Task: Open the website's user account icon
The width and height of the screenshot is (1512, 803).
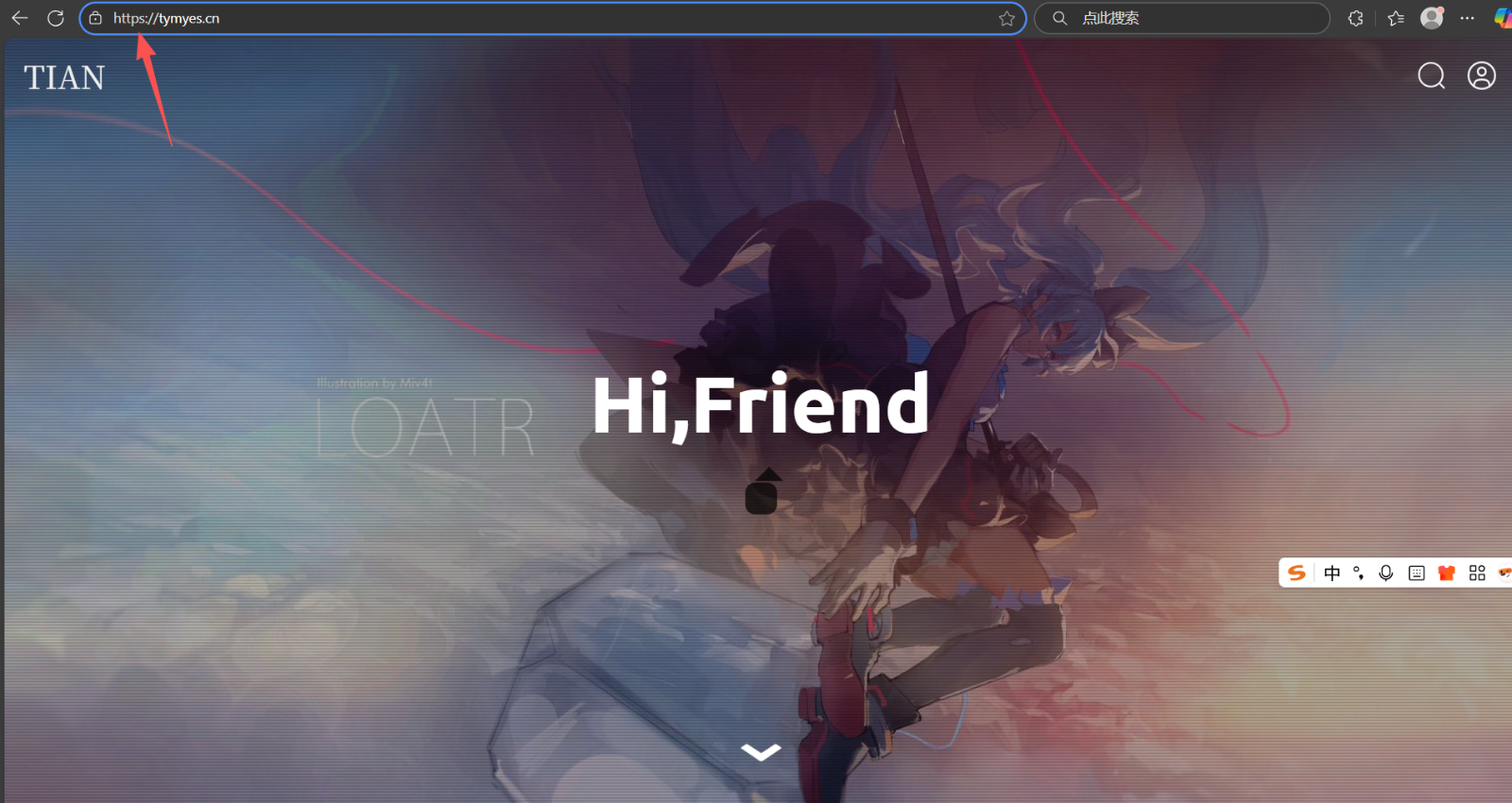Action: (x=1481, y=76)
